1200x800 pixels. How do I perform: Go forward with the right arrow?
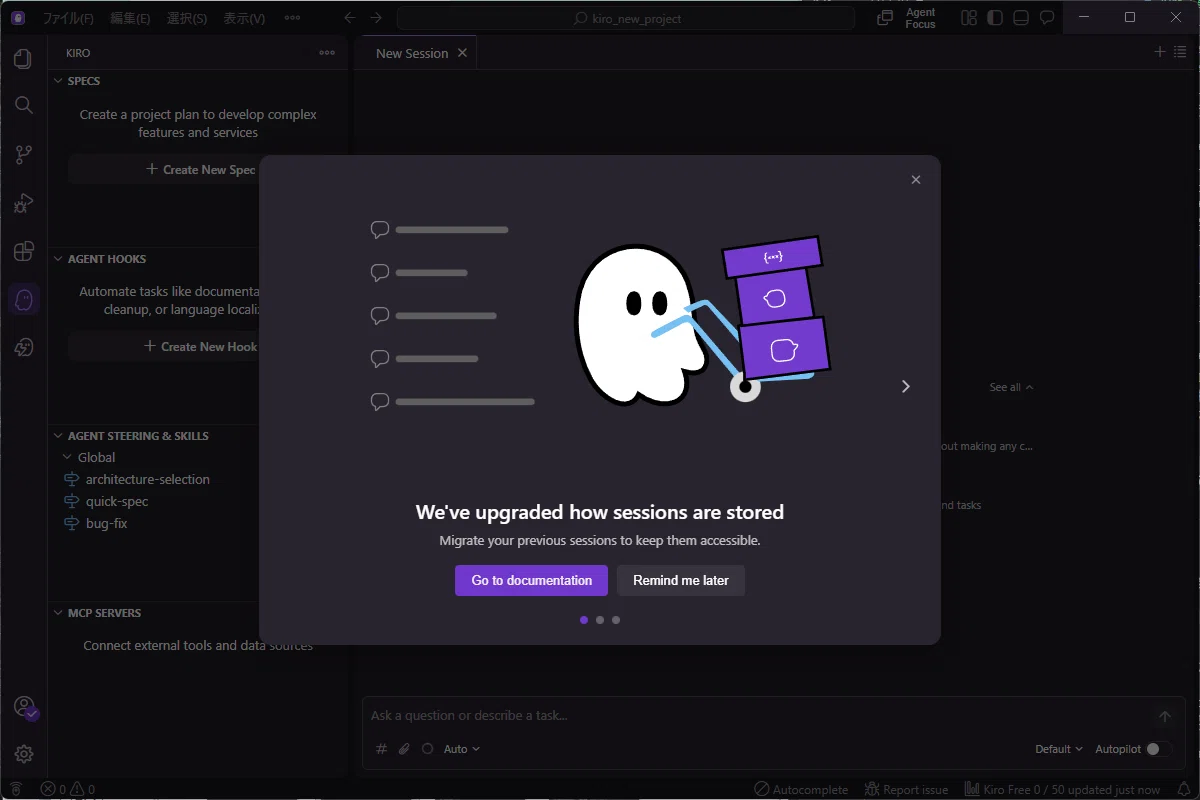coord(376,18)
